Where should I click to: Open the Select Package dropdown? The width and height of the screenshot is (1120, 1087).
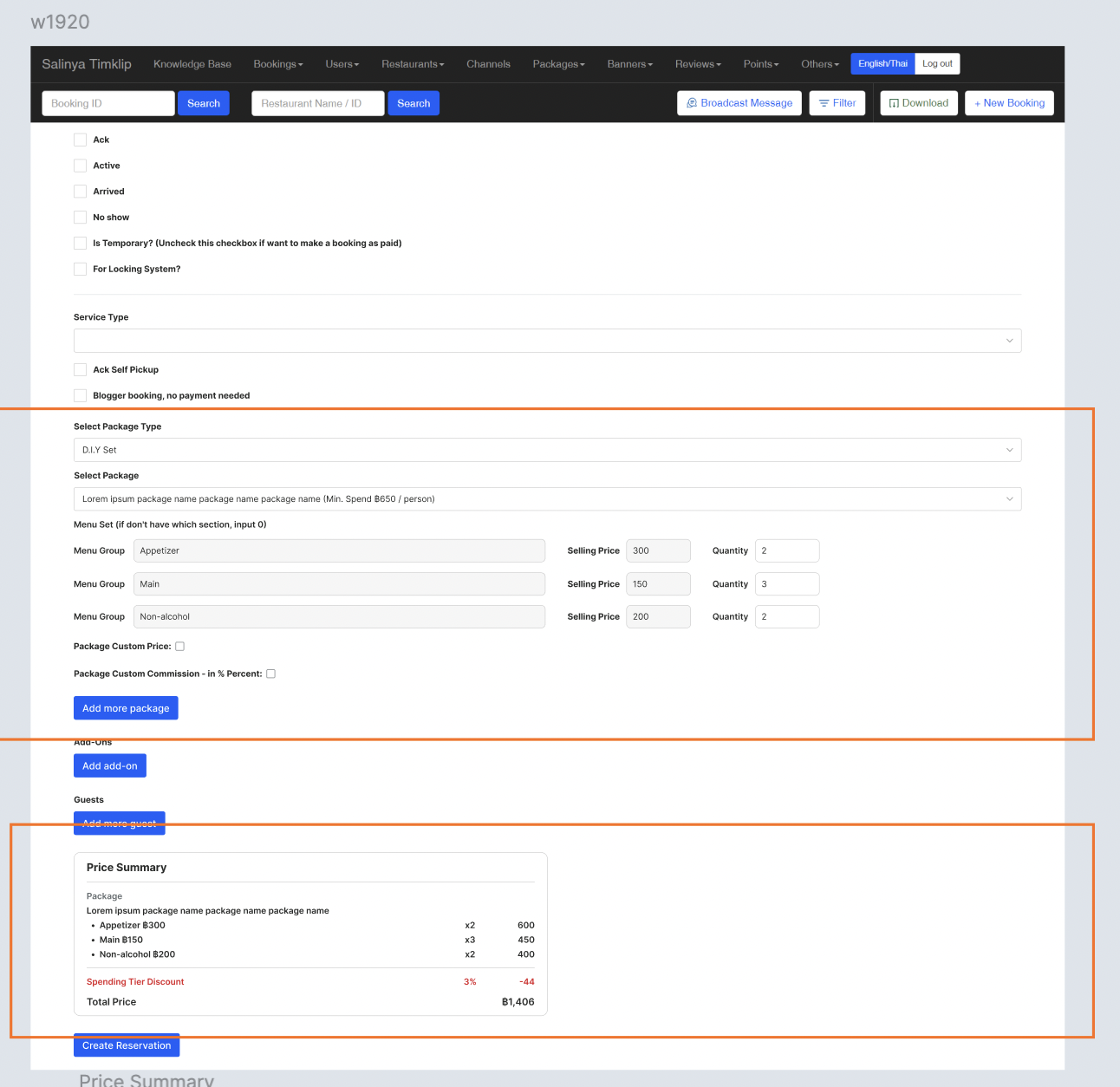(x=547, y=499)
